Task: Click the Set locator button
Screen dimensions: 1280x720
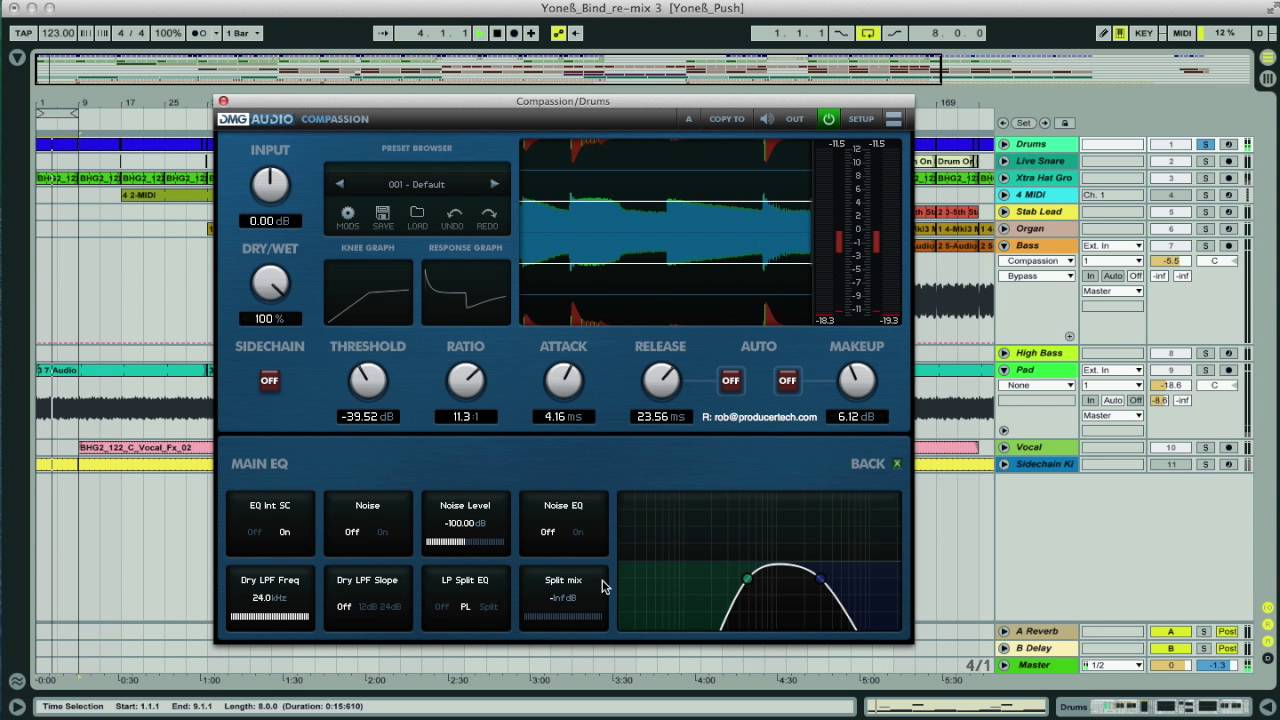Action: pyautogui.click(x=1023, y=123)
